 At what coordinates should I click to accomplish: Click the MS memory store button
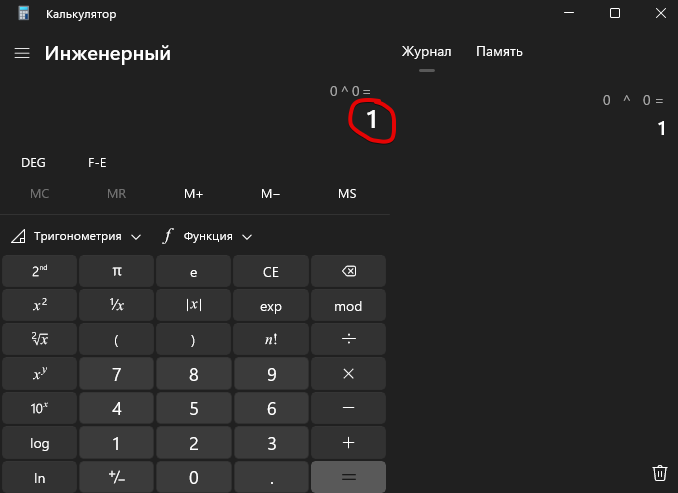[x=347, y=194]
